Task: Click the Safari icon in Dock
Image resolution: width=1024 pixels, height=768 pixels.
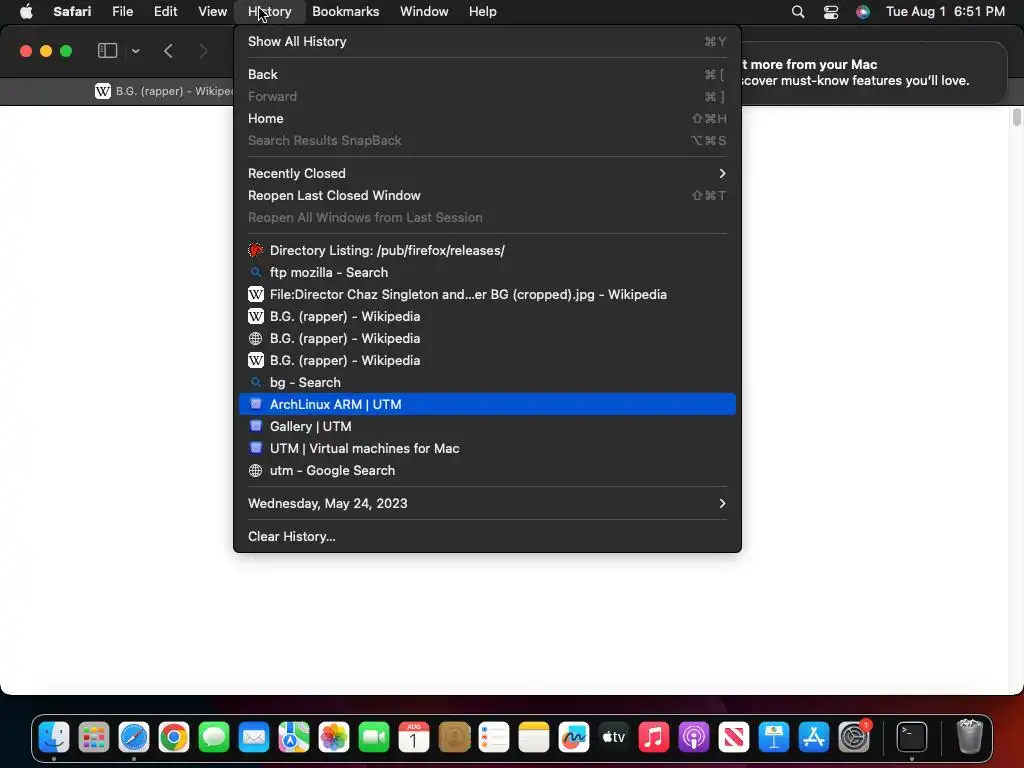Action: [134, 737]
